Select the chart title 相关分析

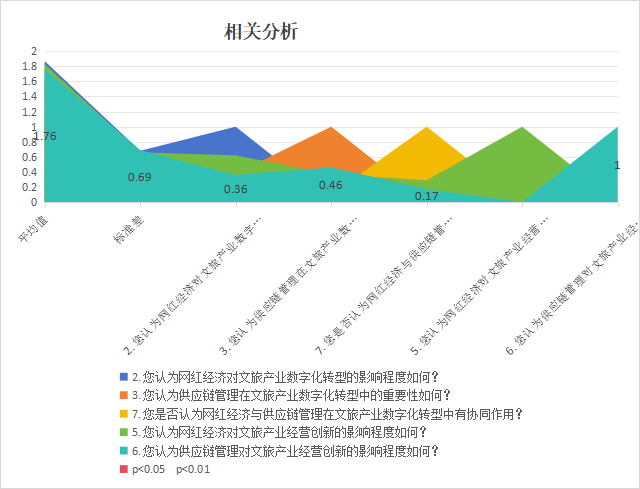click(262, 32)
